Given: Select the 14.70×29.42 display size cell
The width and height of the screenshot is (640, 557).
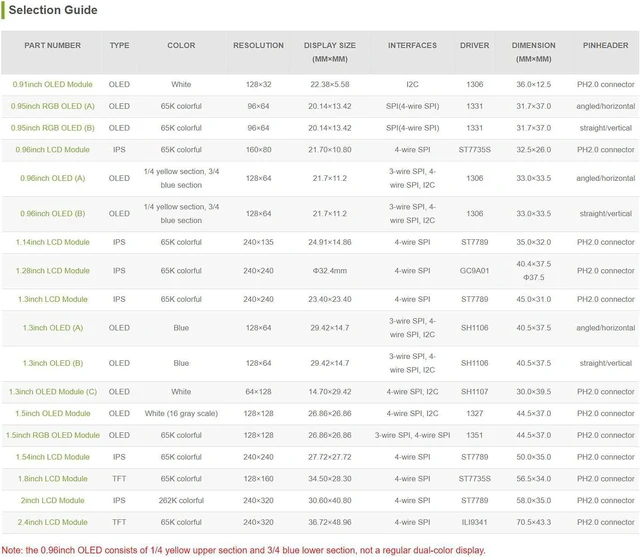Looking at the screenshot, I should tap(330, 392).
